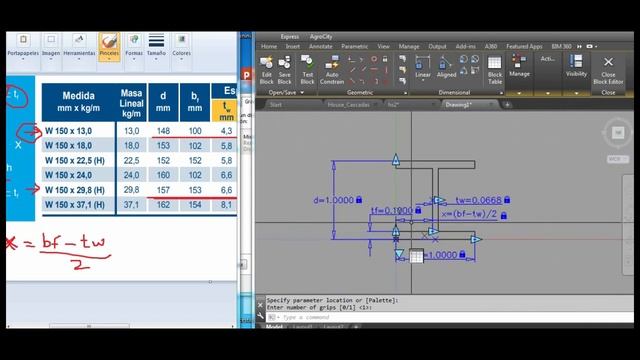The image size is (640, 360).
Task: Expand the Action Parameters panel flyout arrow
Action: click(548, 93)
